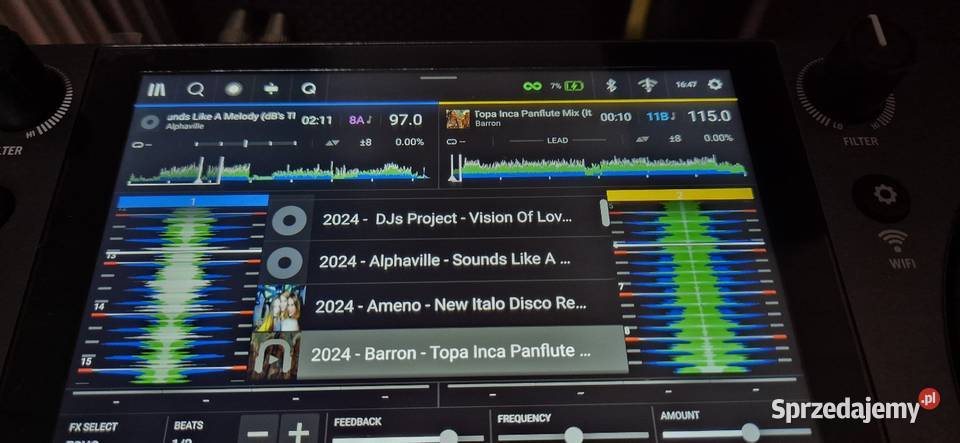This screenshot has width=960, height=443.
Task: Tap vinyl icon beside Alphaville track
Action: point(285,262)
